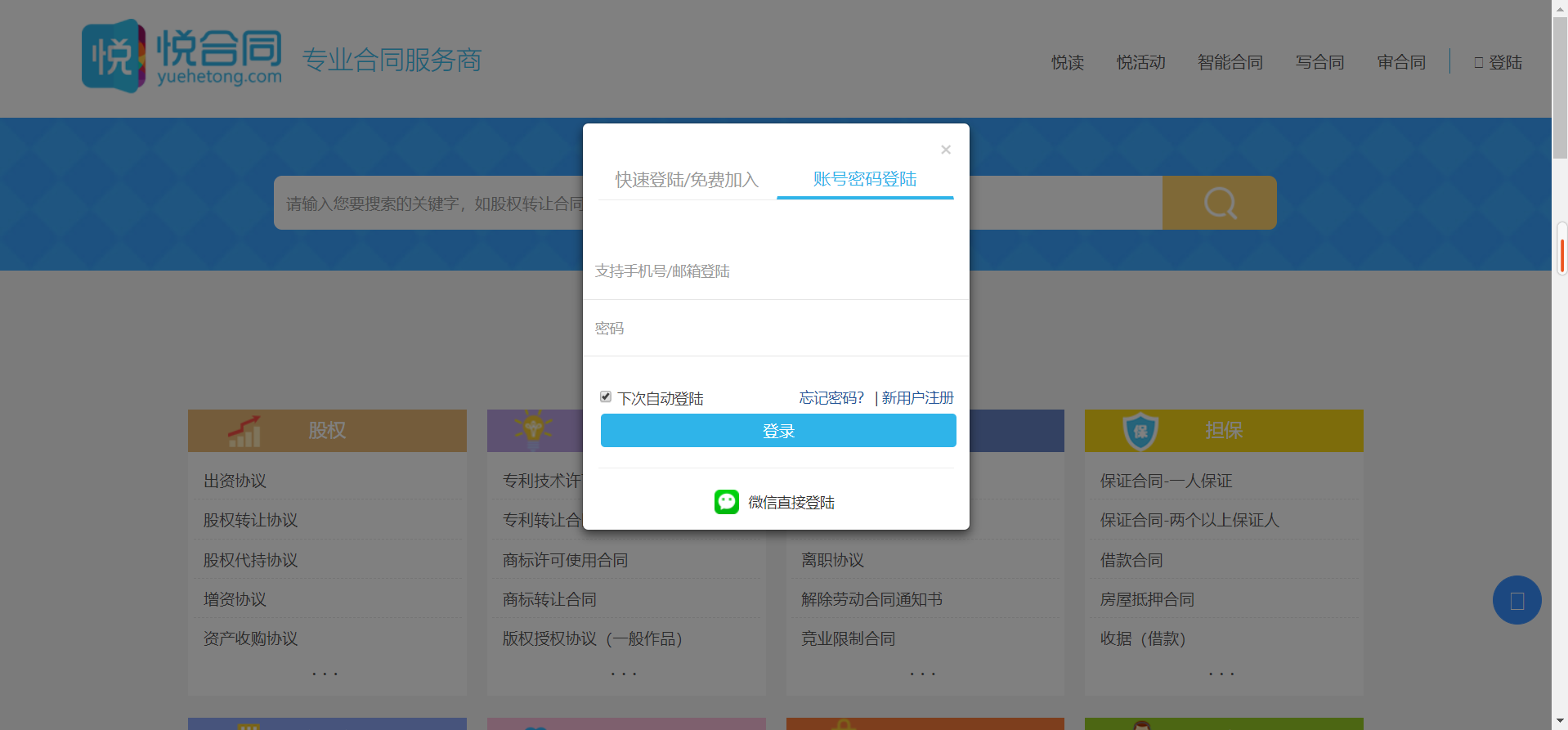This screenshot has height=730, width=1568.
Task: Open 保证合同-两个以上保证人 link
Action: point(1189,520)
